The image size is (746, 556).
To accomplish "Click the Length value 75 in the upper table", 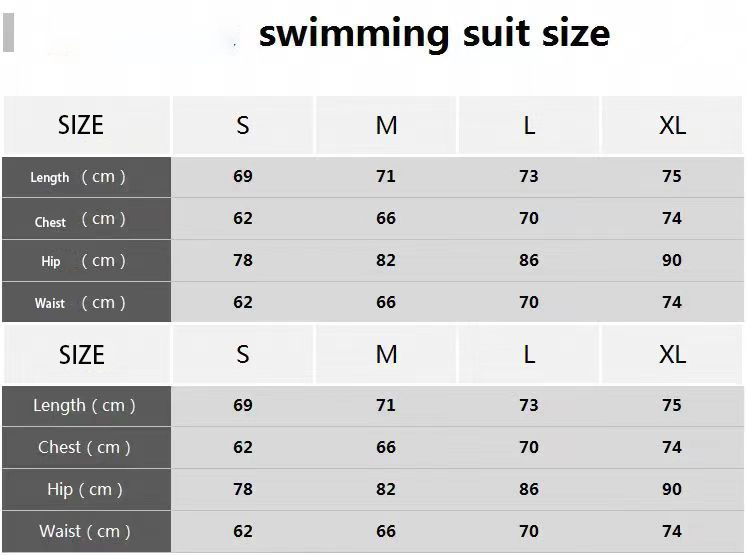I will point(672,176).
